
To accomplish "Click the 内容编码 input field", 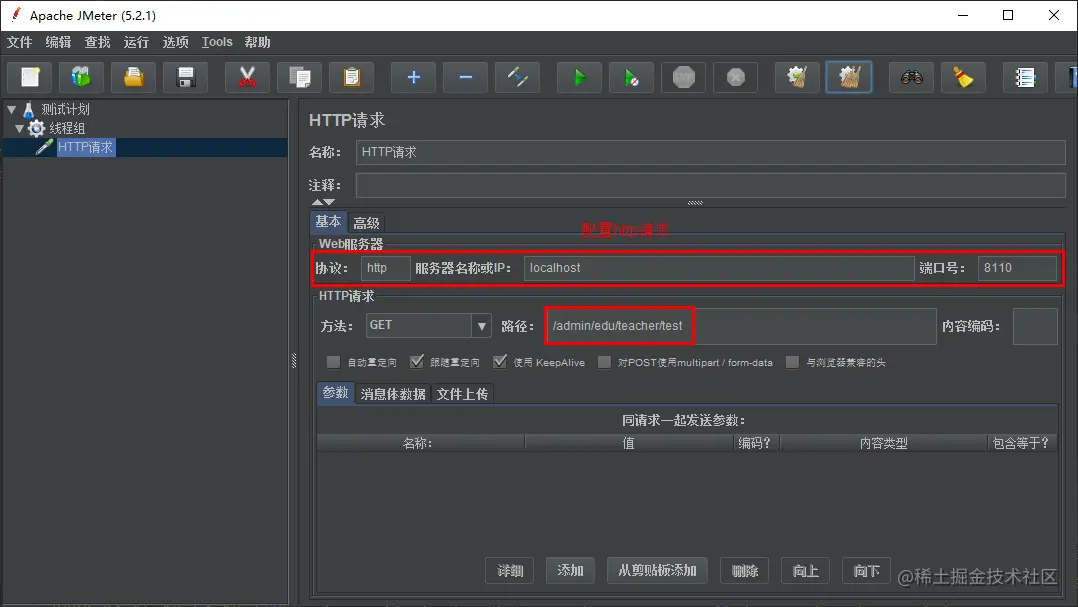I will 1035,326.
